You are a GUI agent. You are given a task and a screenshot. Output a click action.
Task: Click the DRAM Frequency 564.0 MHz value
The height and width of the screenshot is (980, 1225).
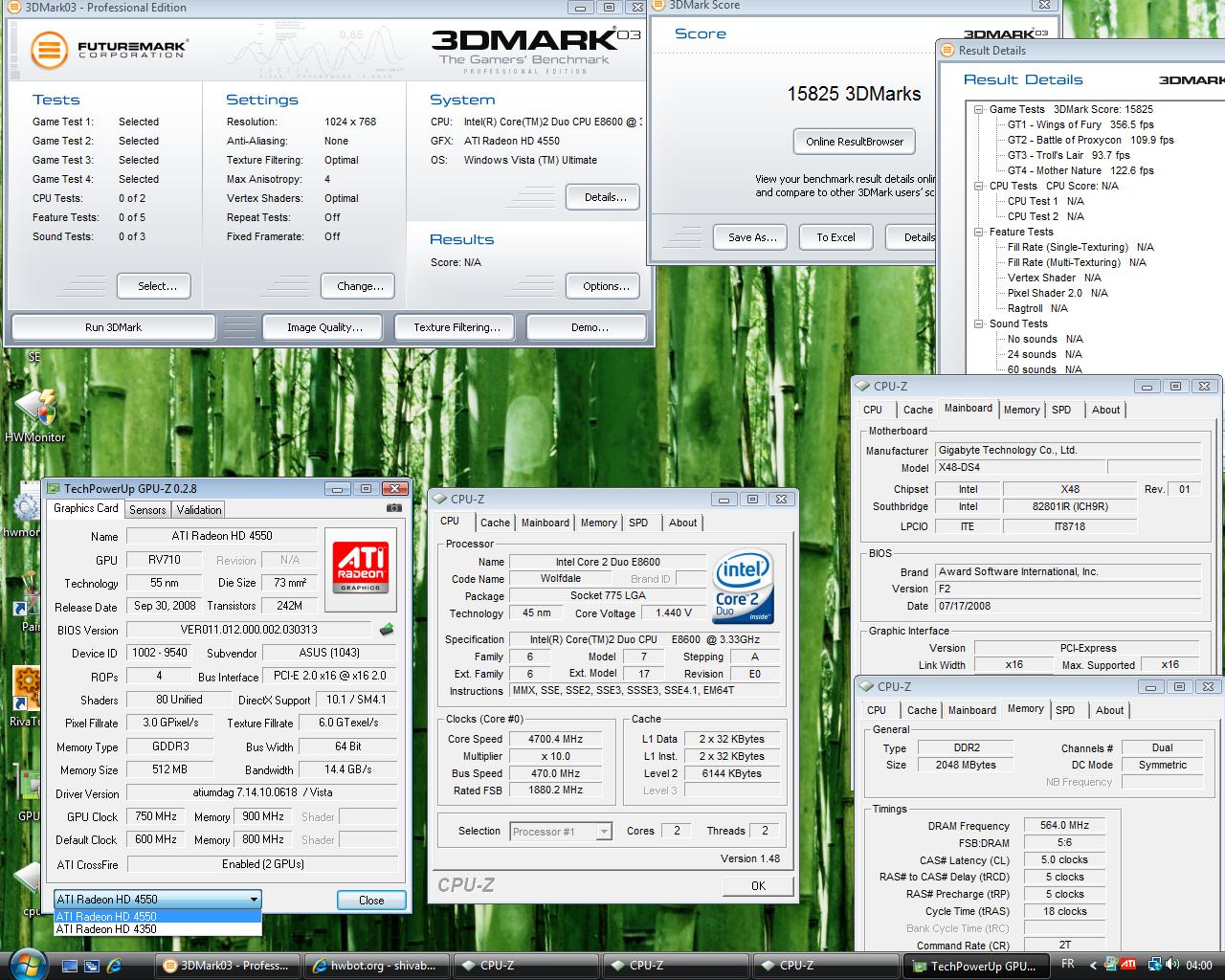click(x=1064, y=825)
